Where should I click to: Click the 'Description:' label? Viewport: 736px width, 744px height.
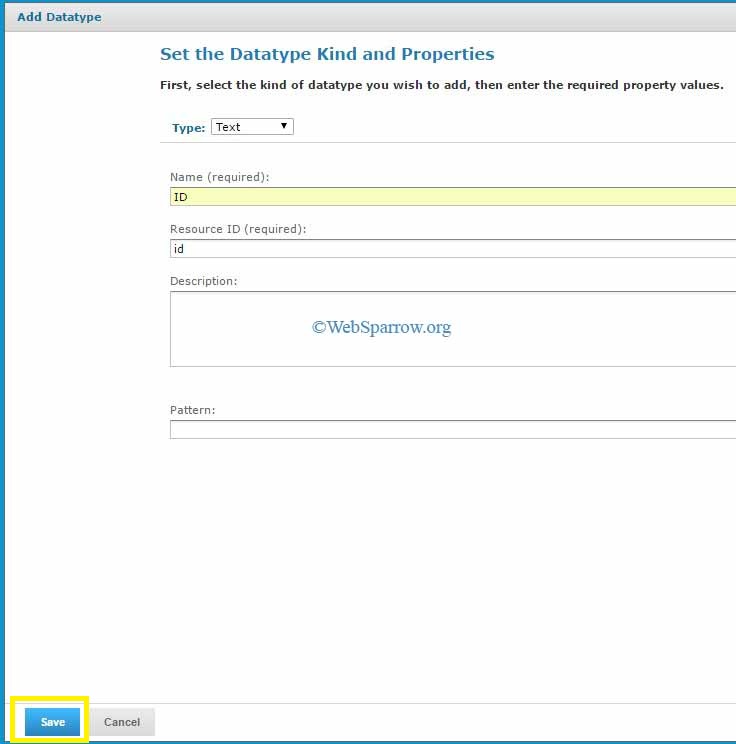tap(204, 281)
